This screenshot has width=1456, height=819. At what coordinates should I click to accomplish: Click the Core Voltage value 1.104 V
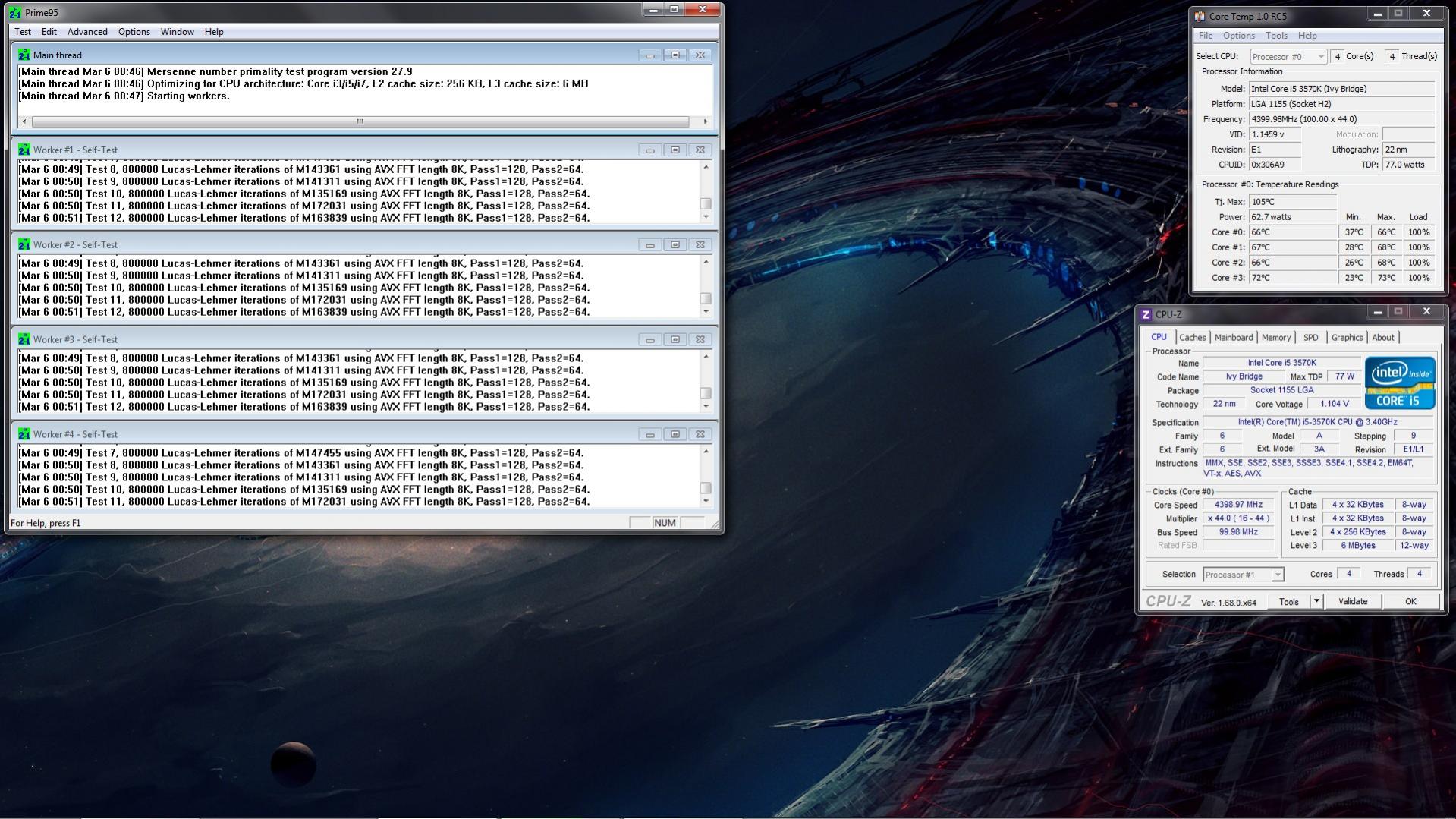click(x=1334, y=404)
